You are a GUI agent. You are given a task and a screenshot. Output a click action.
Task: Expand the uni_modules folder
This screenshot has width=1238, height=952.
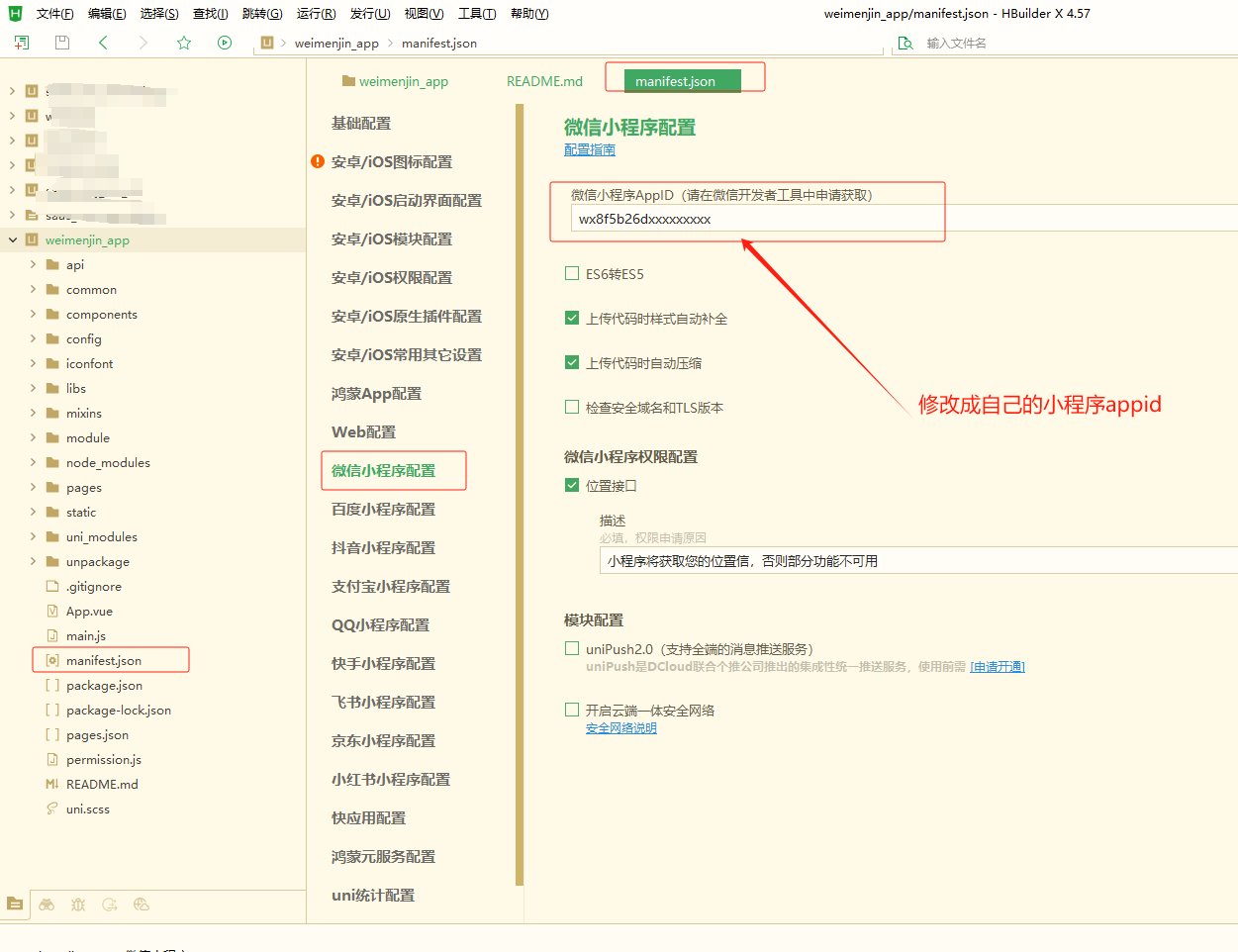(x=33, y=536)
